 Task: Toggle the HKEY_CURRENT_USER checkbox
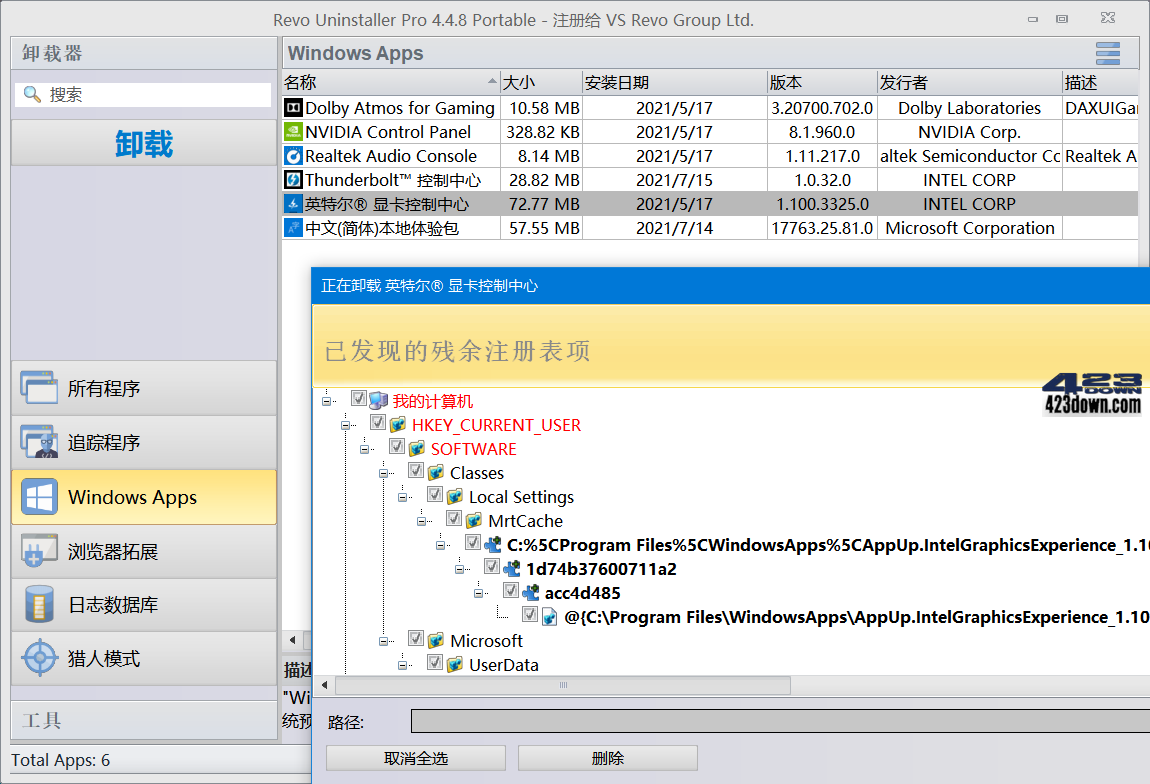[x=378, y=423]
